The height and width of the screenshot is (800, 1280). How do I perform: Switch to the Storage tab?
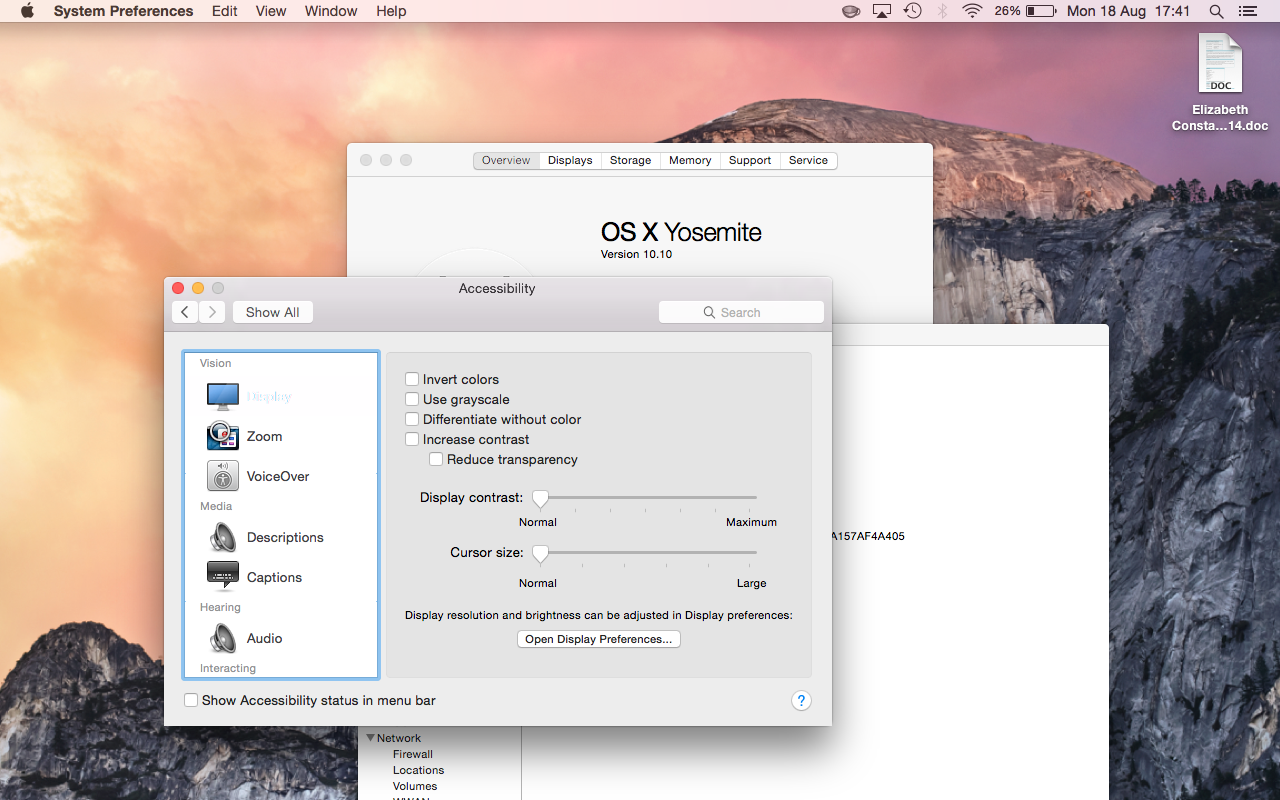coord(630,160)
